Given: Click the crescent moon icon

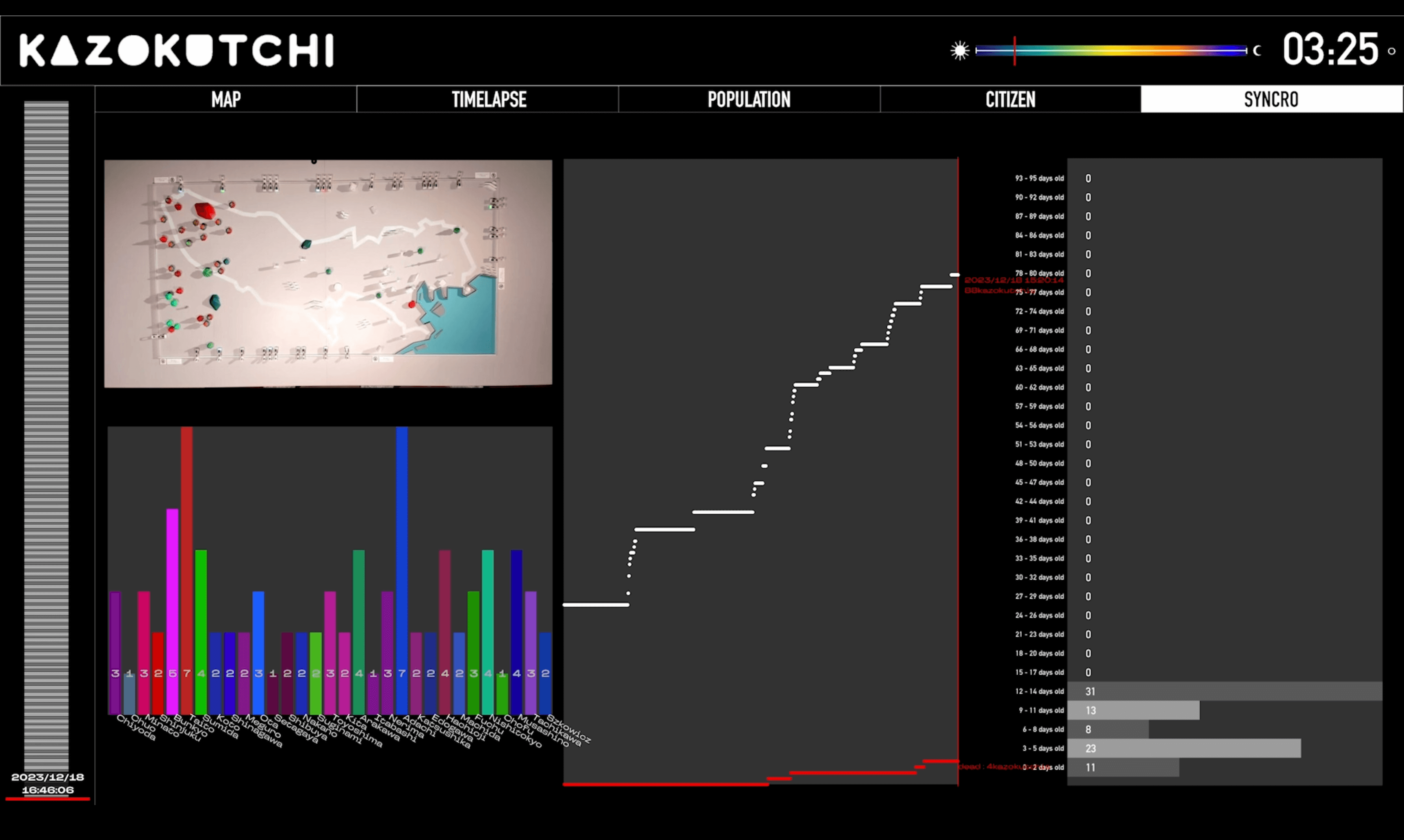Looking at the screenshot, I should [x=1257, y=50].
